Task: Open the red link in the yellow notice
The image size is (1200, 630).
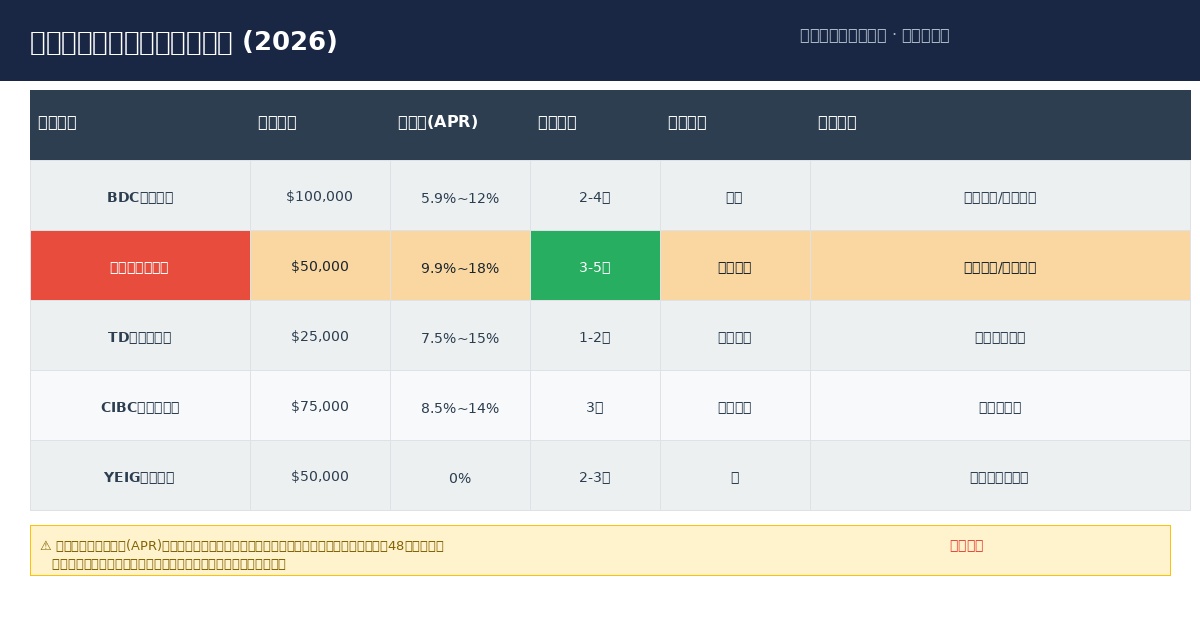Action: tap(966, 546)
